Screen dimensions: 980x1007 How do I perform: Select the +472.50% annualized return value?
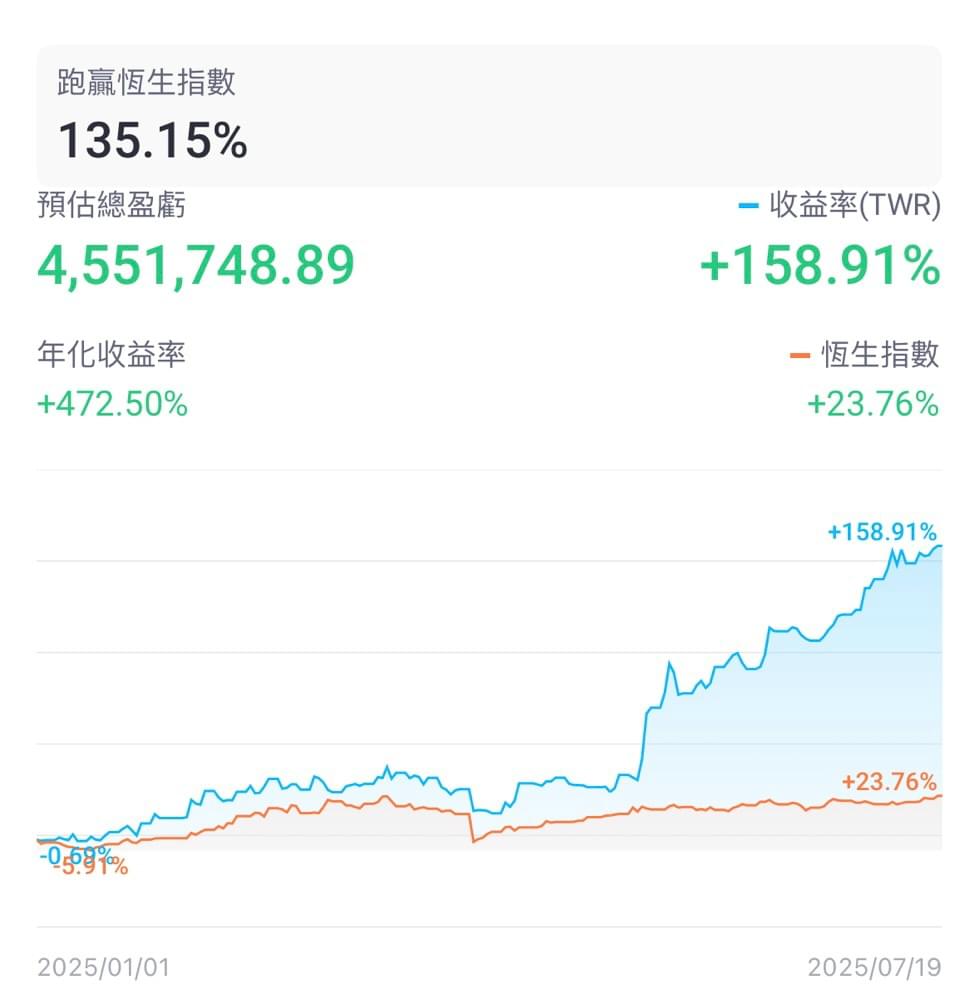(x=112, y=405)
